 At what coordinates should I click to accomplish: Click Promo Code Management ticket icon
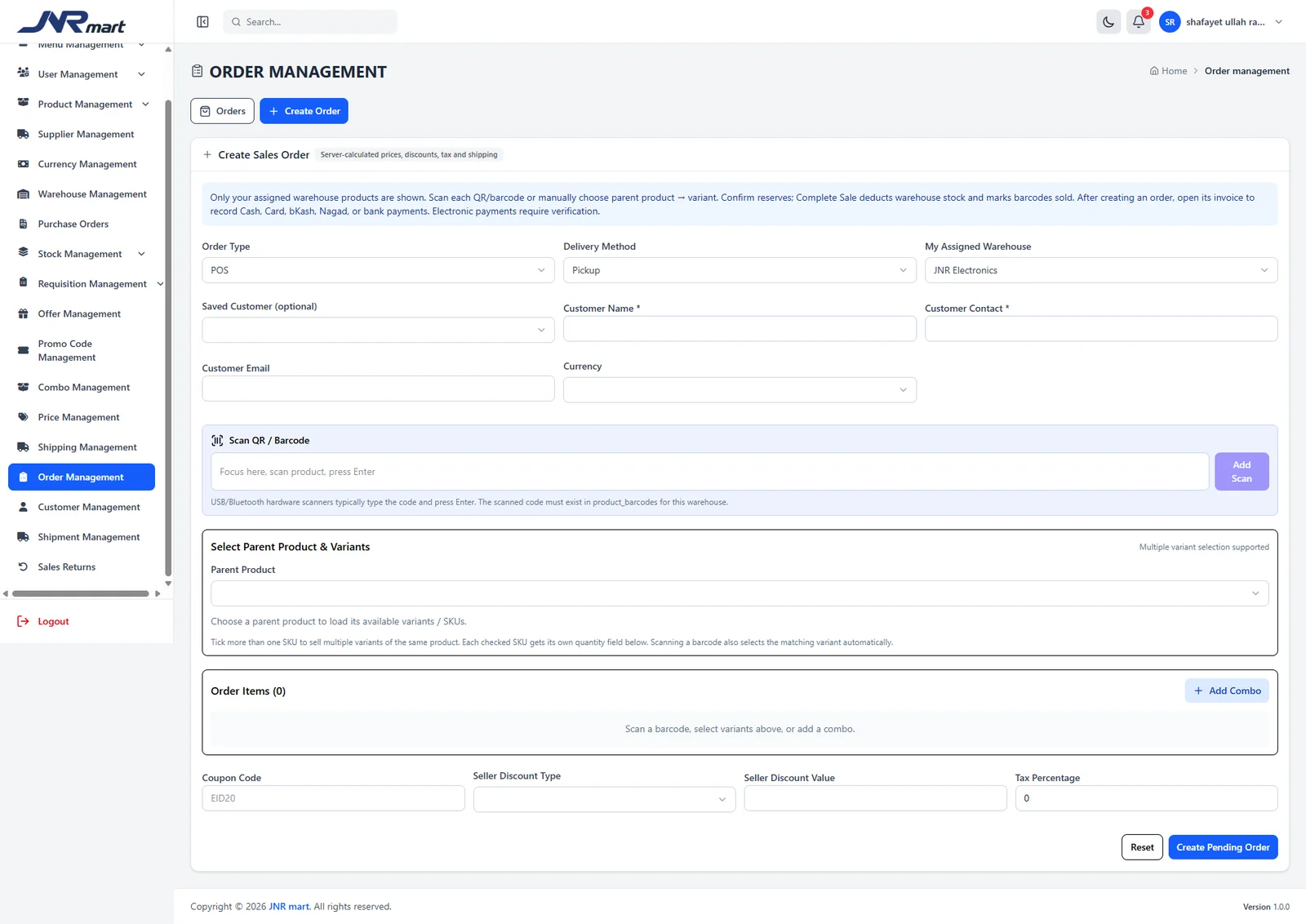click(23, 350)
